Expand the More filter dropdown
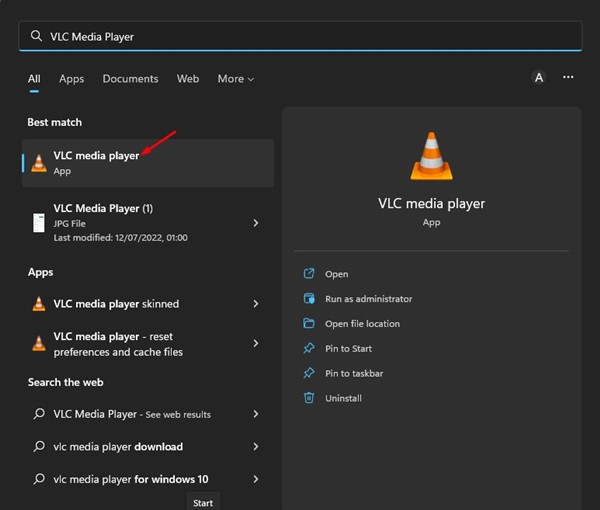This screenshot has width=600, height=510. pyautogui.click(x=236, y=79)
